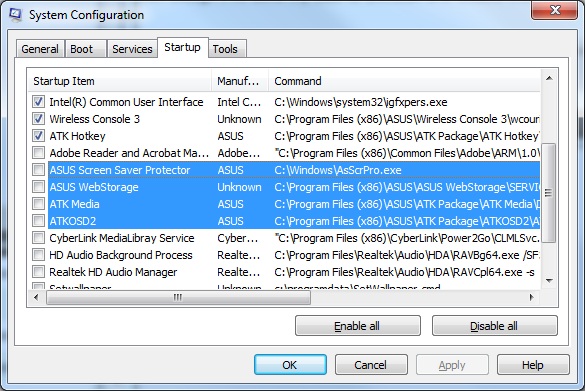
Task: Click the Cancel button
Action: (371, 365)
